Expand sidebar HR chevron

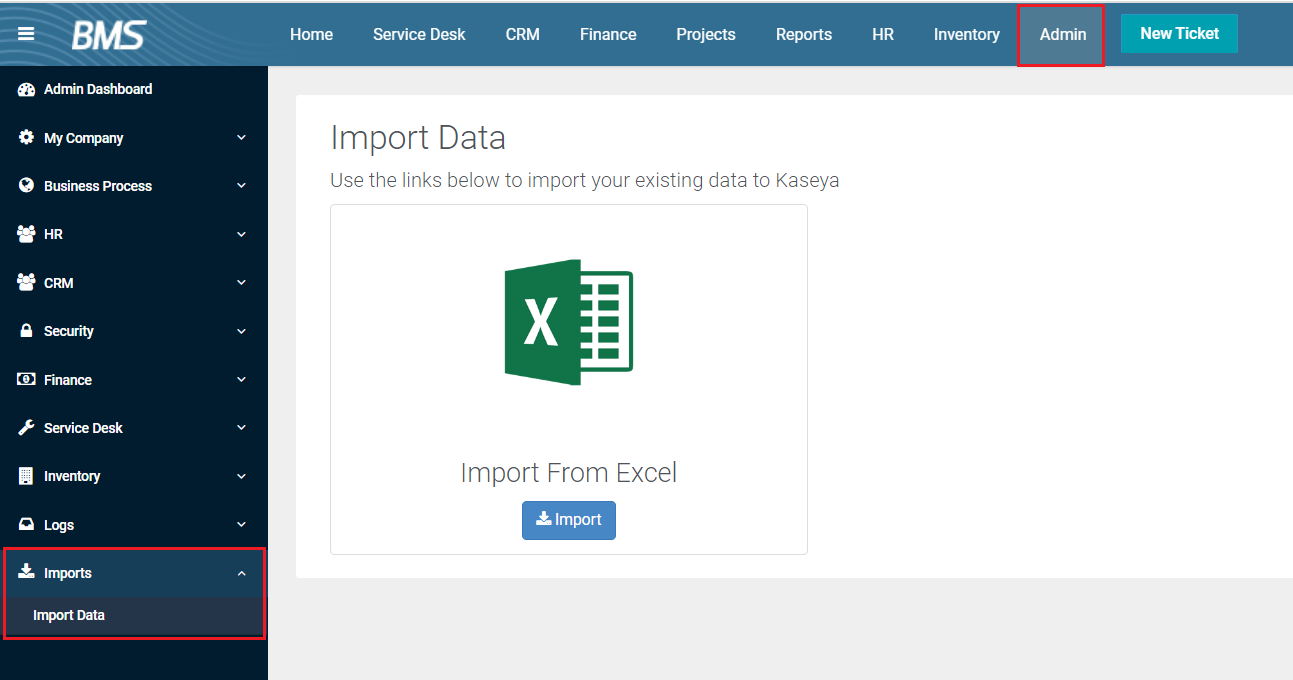coord(241,234)
